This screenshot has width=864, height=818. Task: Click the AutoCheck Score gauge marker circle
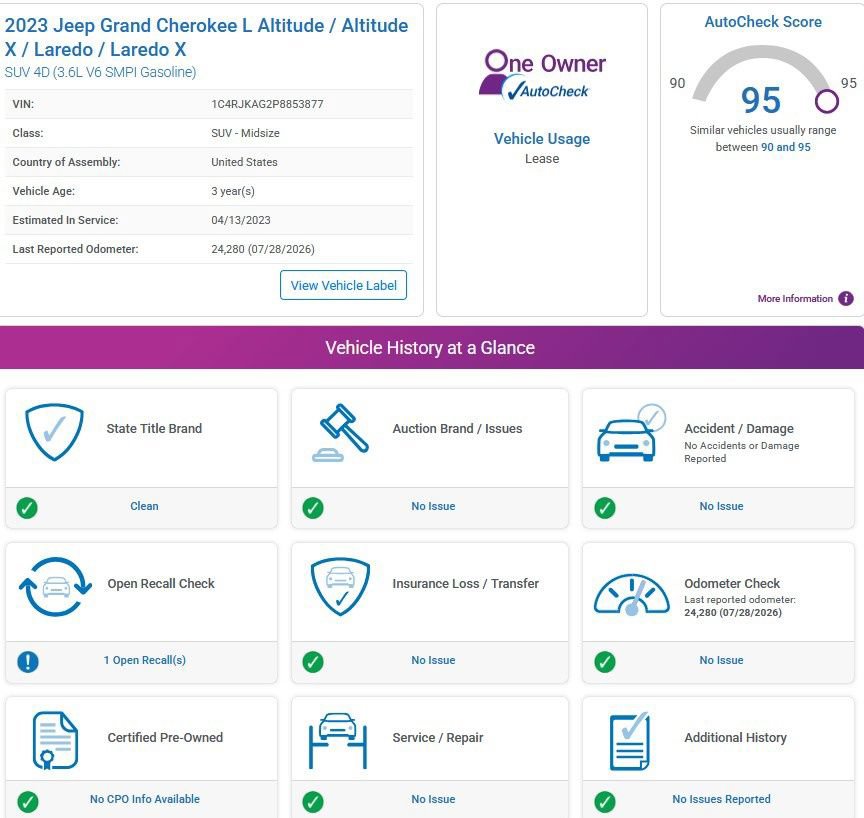(x=827, y=101)
